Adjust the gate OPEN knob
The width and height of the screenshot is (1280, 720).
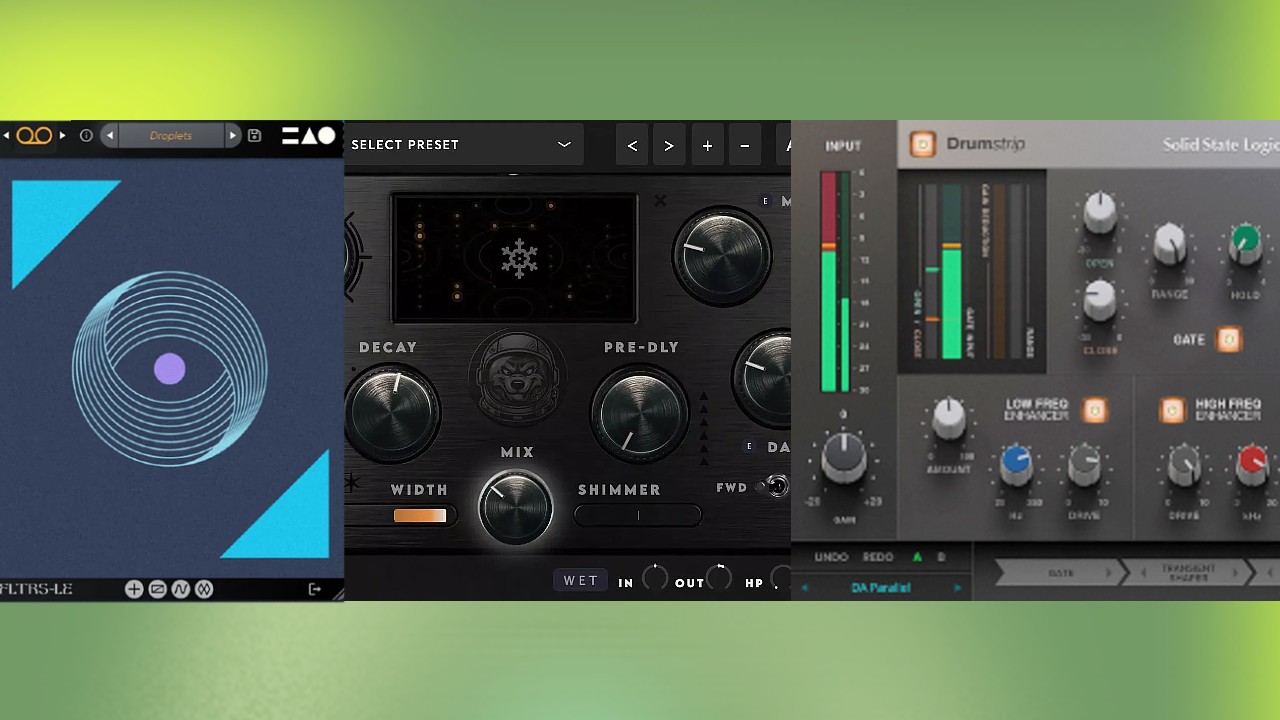[1100, 213]
